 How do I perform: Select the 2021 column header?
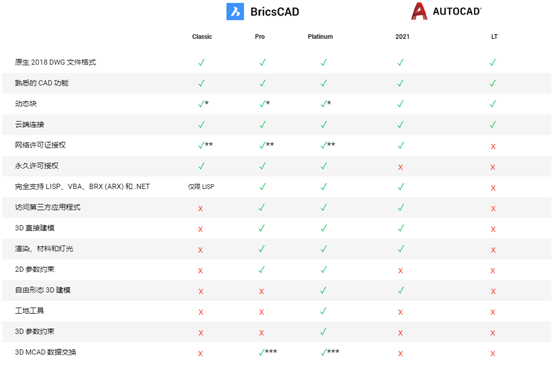(x=402, y=37)
